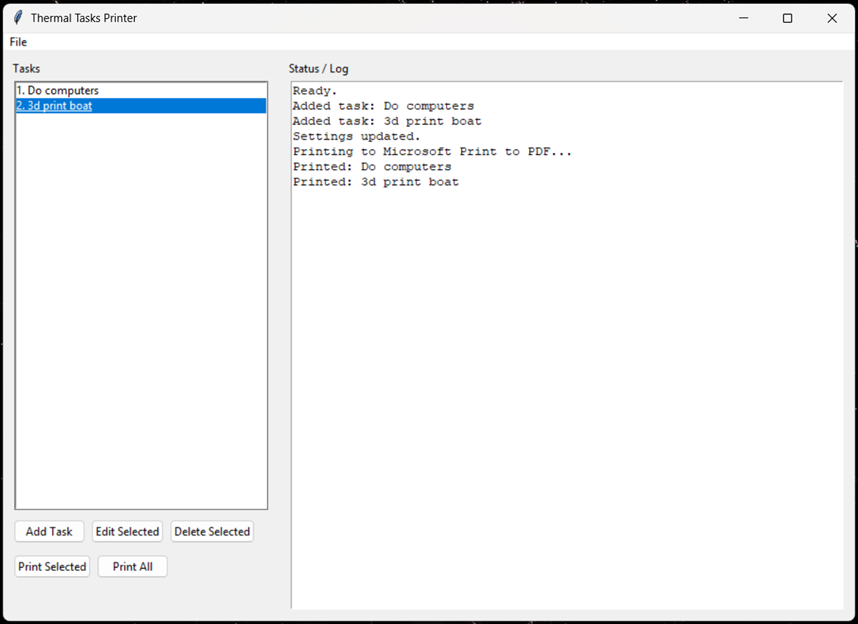Click Edit Selected to modify the task
The height and width of the screenshot is (624, 858).
tap(127, 532)
